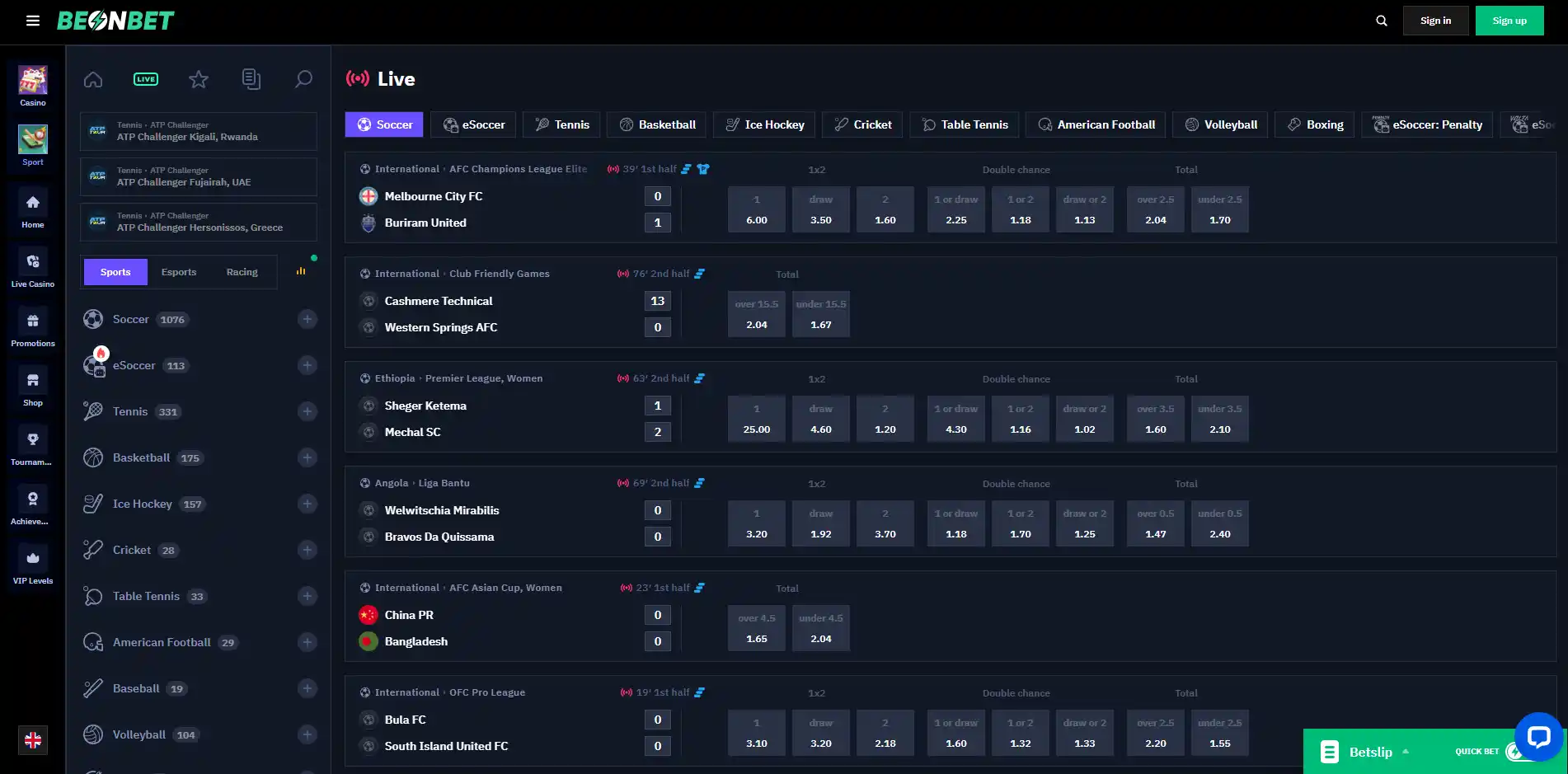Open the Casino sidebar icon

coord(33,87)
